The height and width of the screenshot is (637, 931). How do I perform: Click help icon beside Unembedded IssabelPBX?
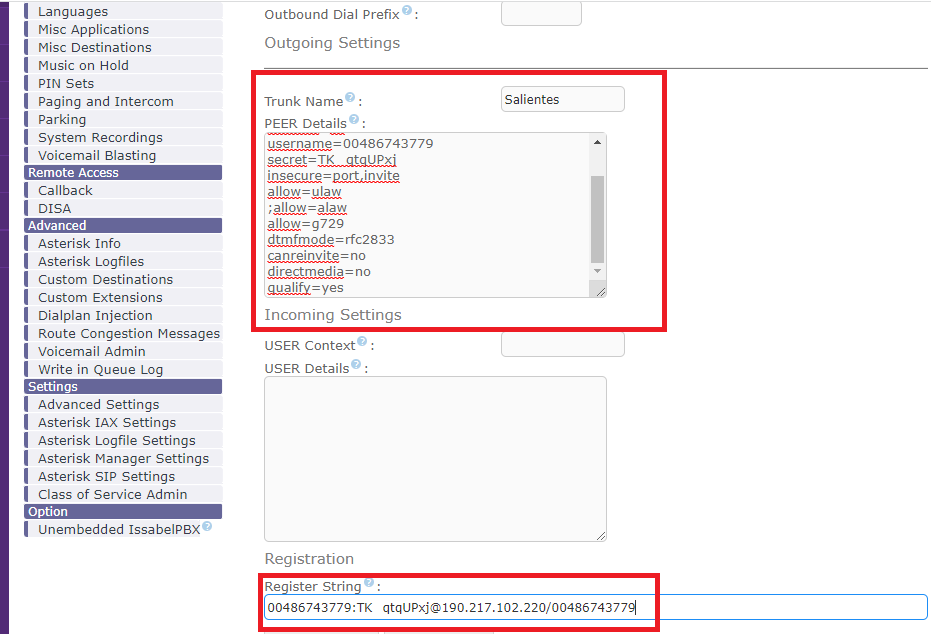[207, 526]
